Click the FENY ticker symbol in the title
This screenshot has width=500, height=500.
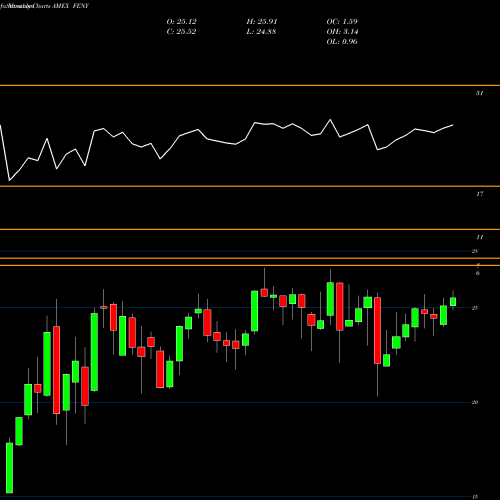(x=81, y=6)
